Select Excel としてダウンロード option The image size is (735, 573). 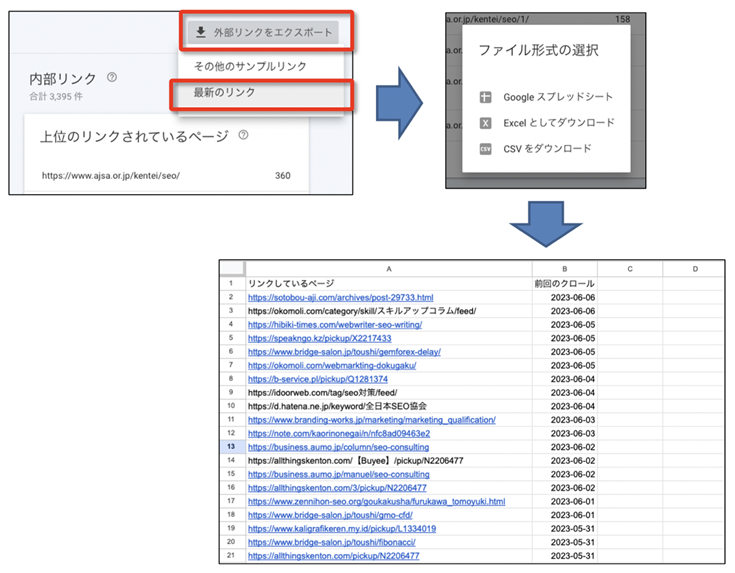point(546,123)
